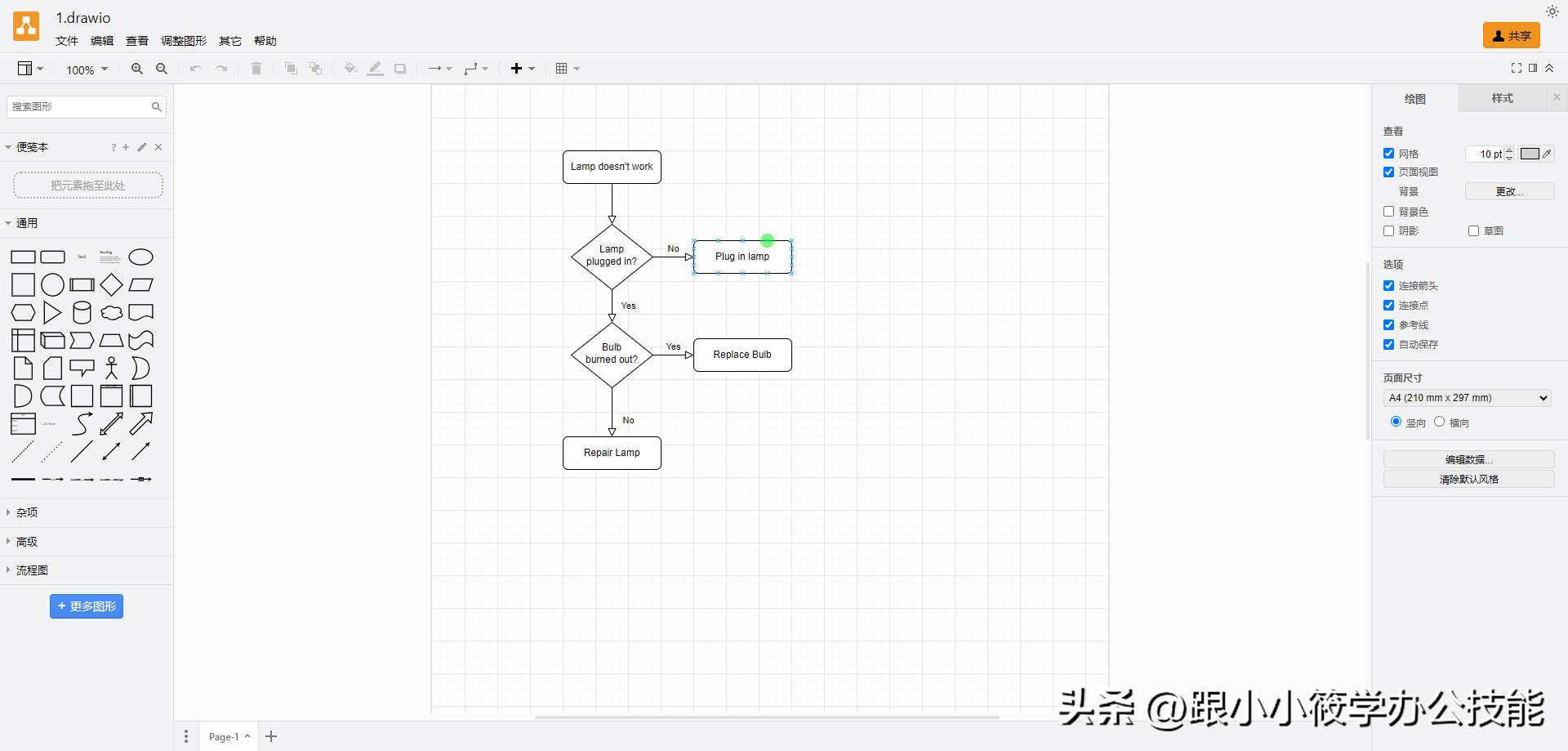
Task: Select the 横向 radio button
Action: (1438, 422)
